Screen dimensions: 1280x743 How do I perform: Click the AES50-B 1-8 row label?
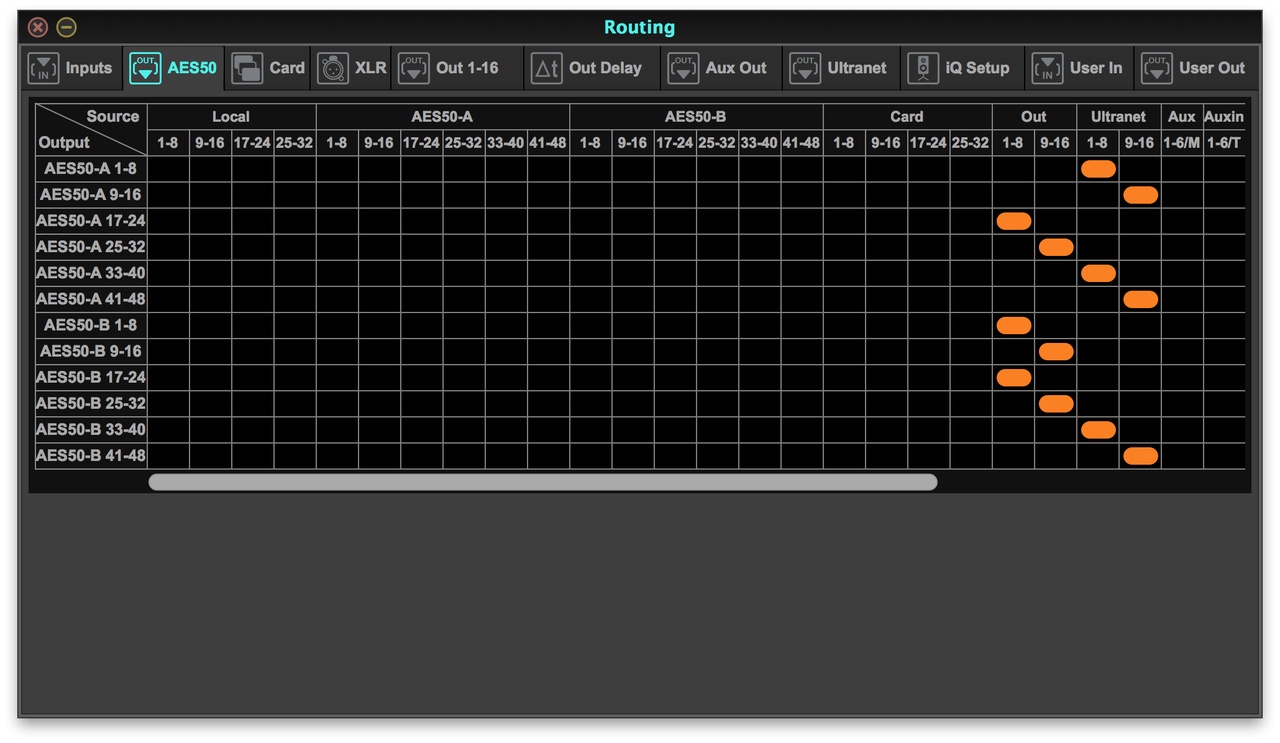click(90, 325)
